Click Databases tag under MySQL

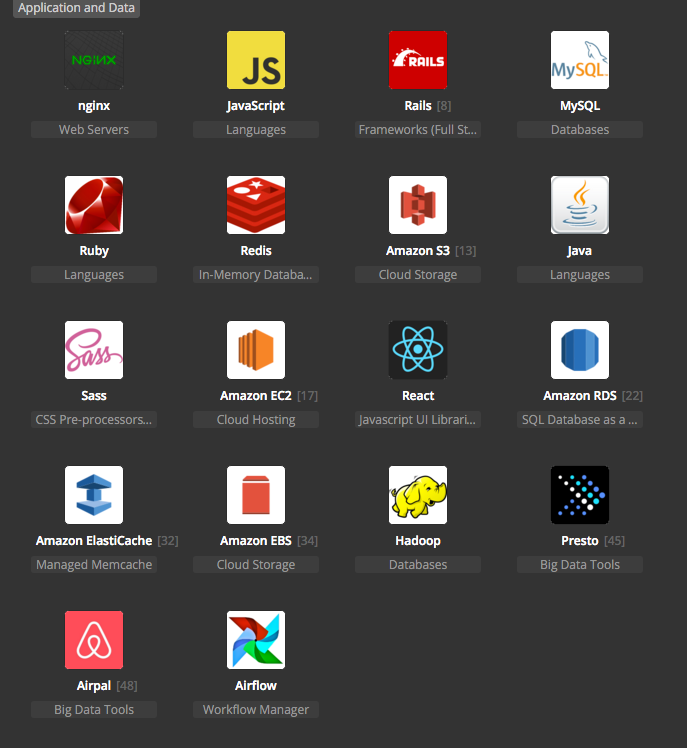580,130
